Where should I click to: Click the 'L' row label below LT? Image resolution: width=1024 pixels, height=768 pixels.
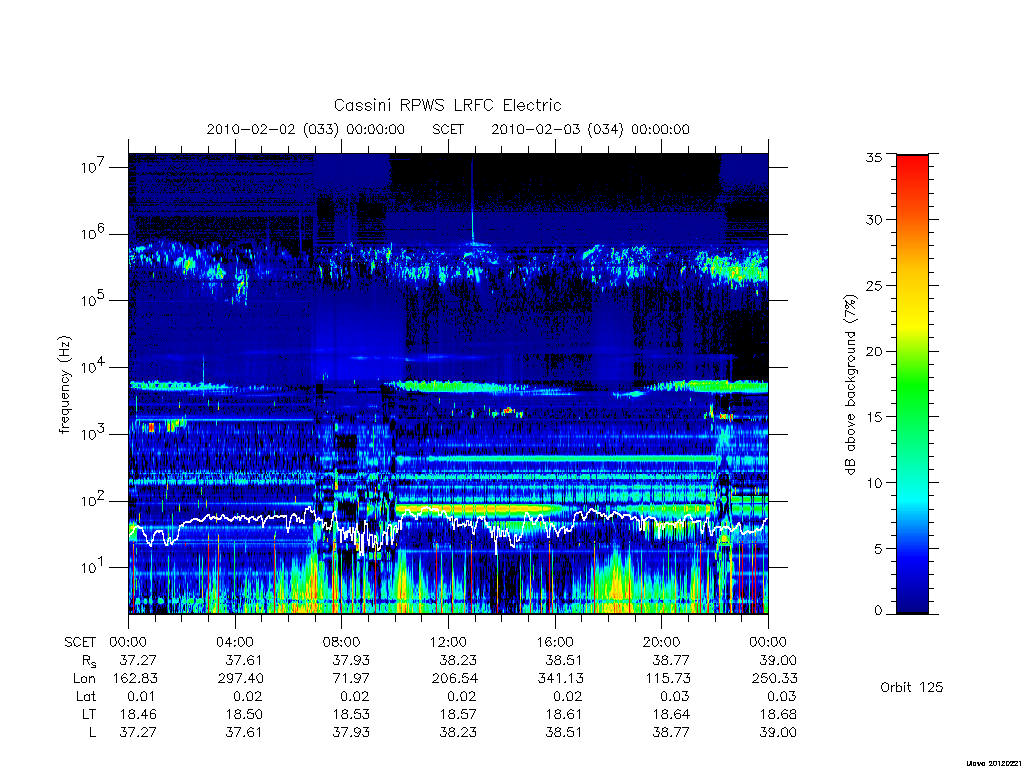tap(92, 732)
